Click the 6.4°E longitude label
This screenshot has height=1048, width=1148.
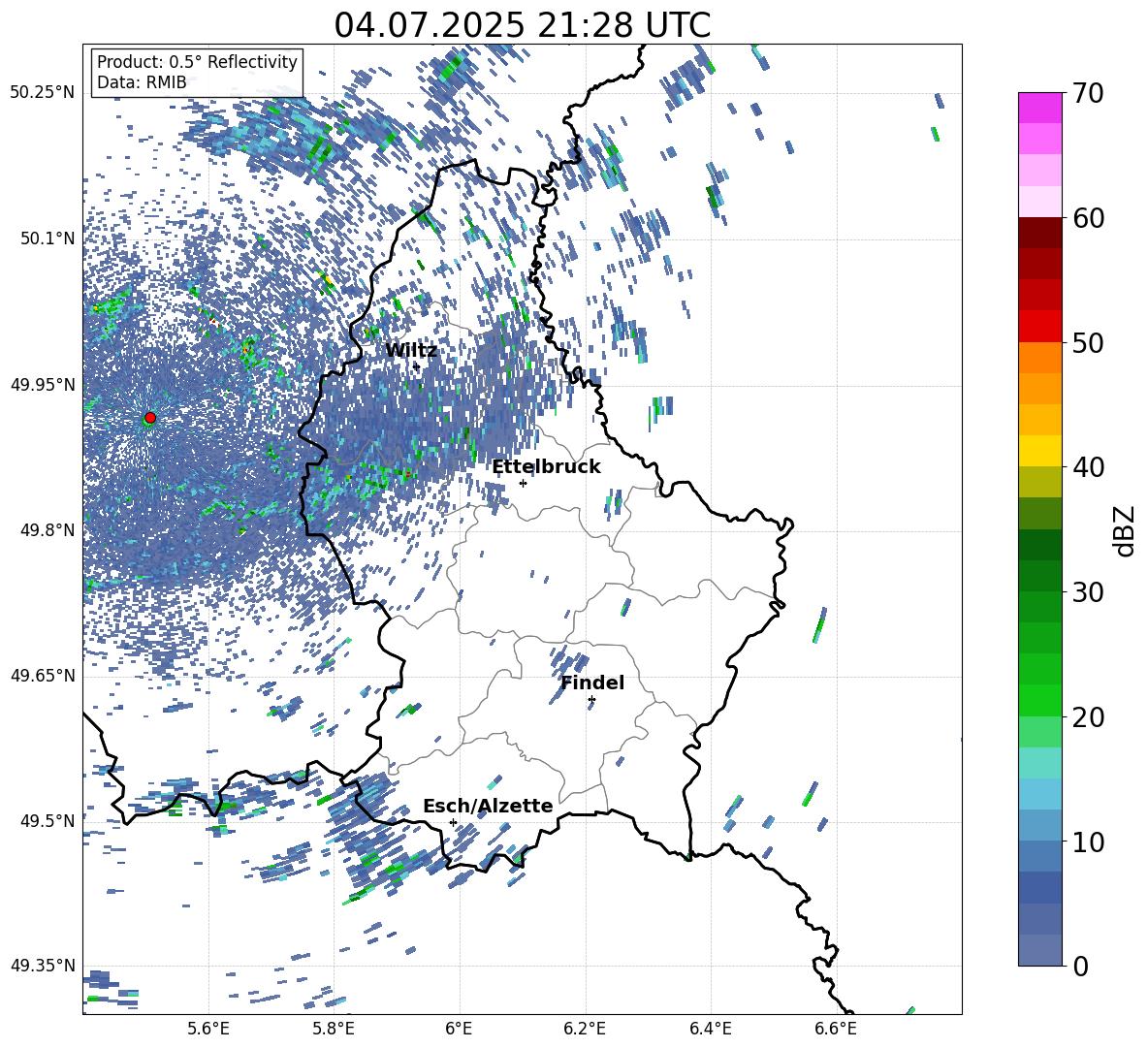(x=711, y=1030)
